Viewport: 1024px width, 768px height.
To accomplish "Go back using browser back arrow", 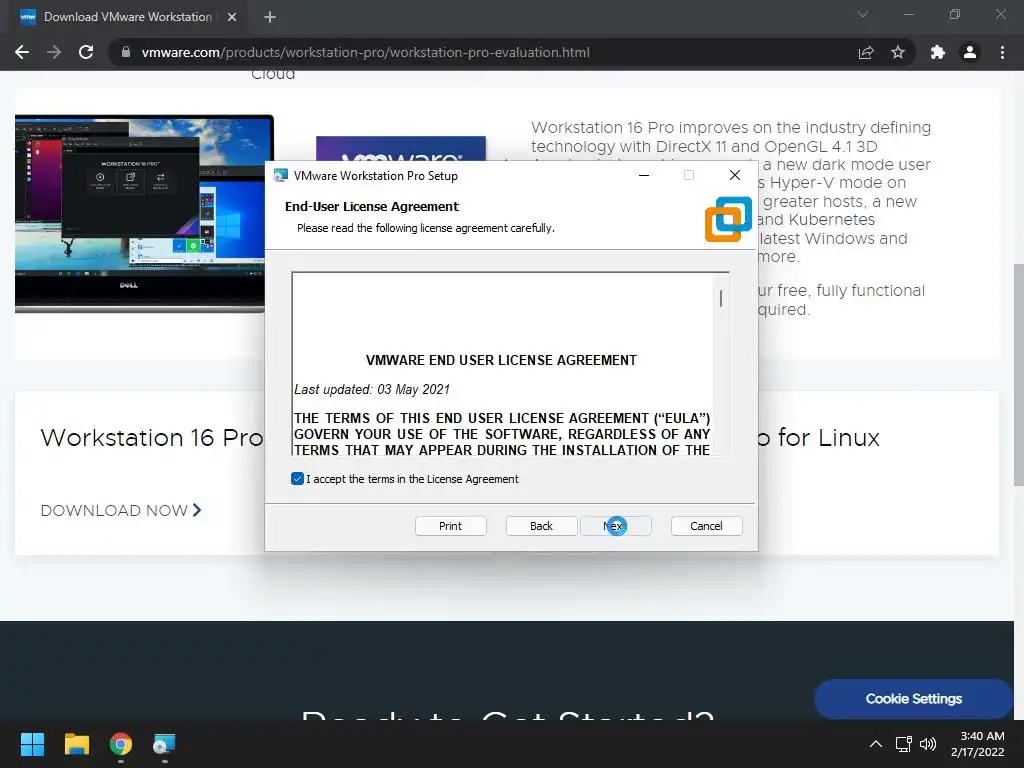I will click(x=22, y=52).
